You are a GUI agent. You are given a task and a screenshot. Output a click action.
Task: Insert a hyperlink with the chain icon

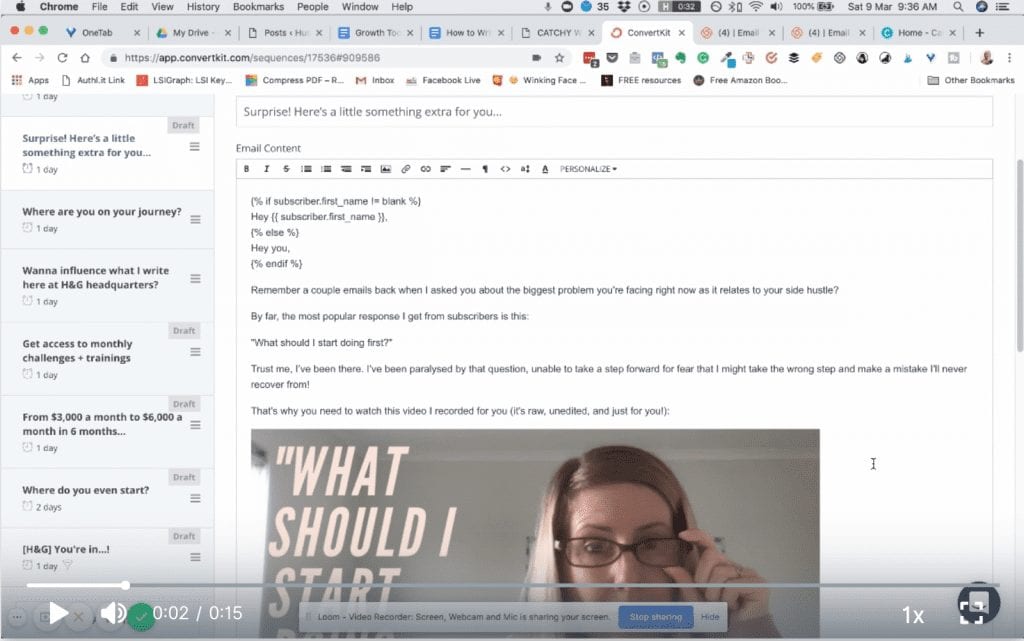click(426, 169)
